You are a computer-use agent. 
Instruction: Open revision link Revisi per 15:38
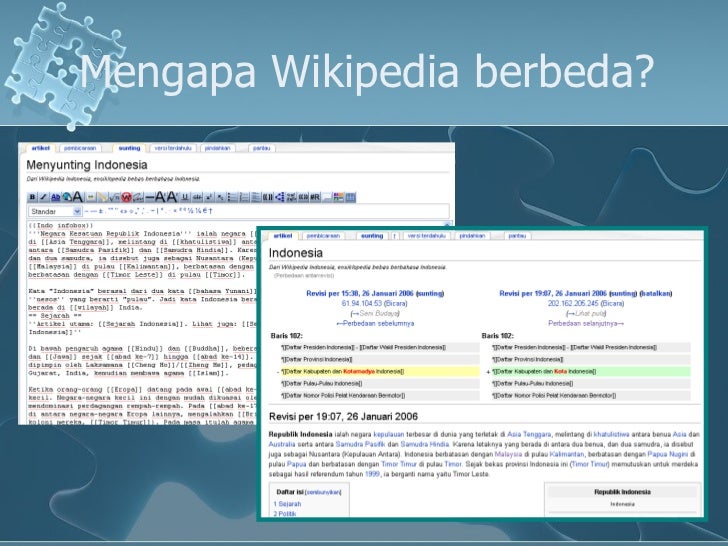[x=359, y=293]
